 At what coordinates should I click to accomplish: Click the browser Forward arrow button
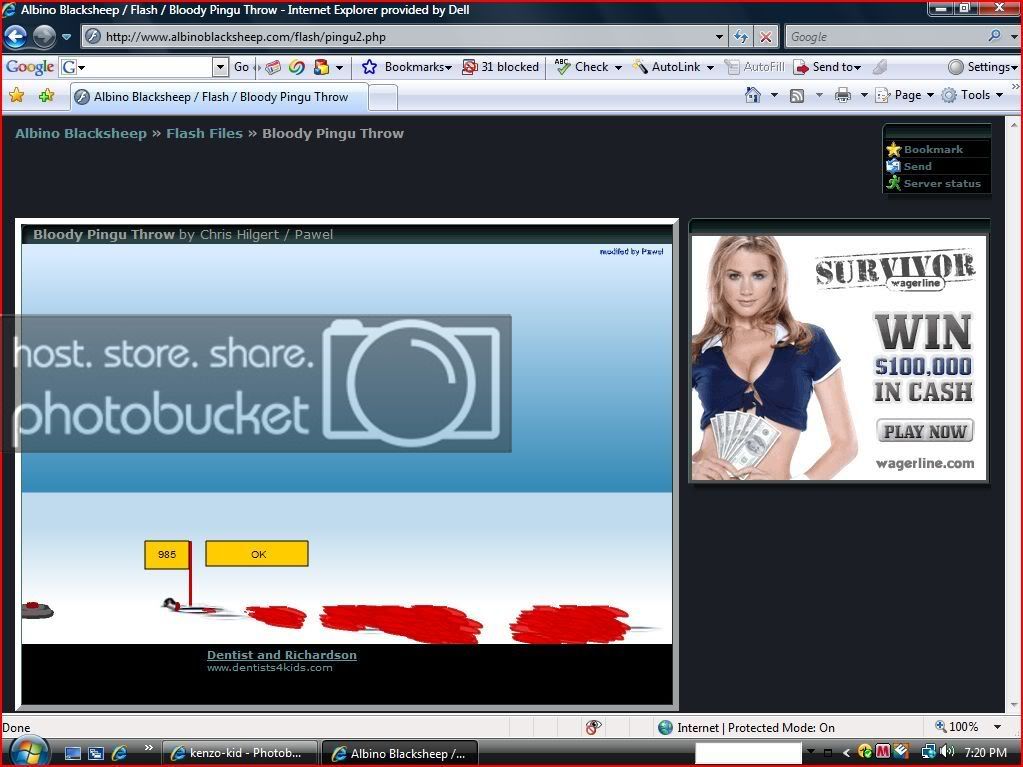tap(44, 37)
